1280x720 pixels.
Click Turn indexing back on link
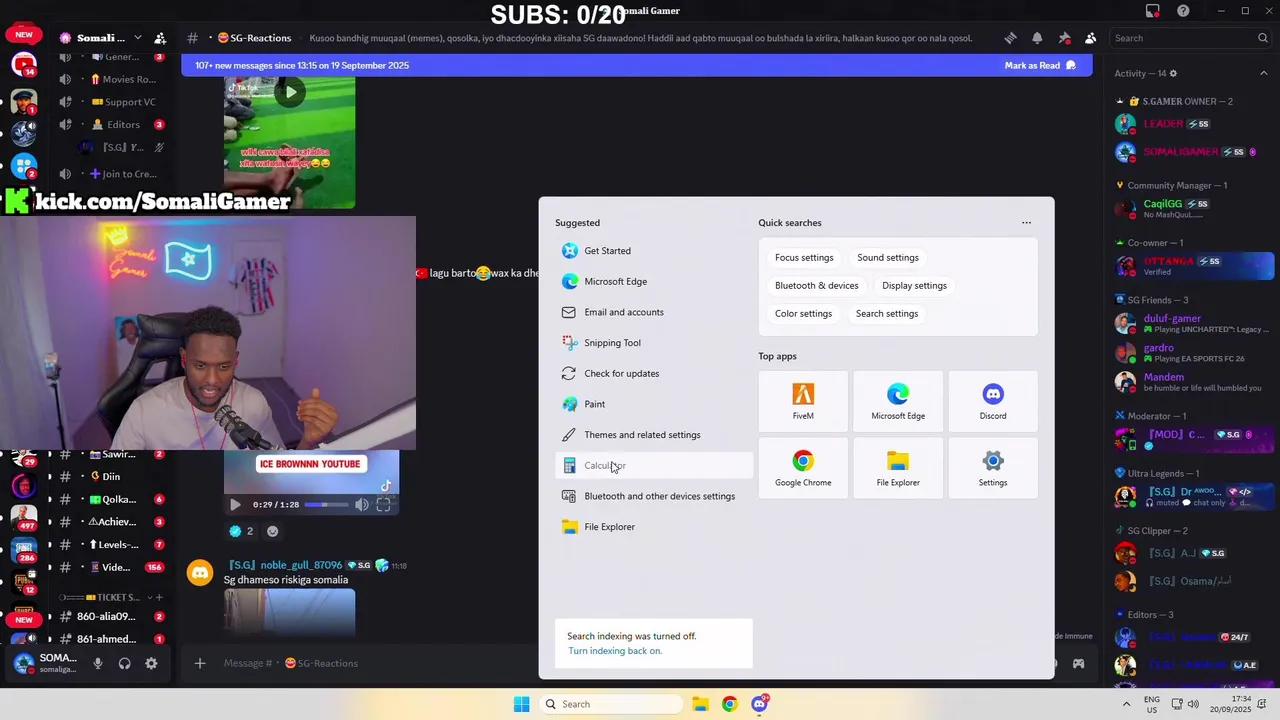click(x=615, y=651)
